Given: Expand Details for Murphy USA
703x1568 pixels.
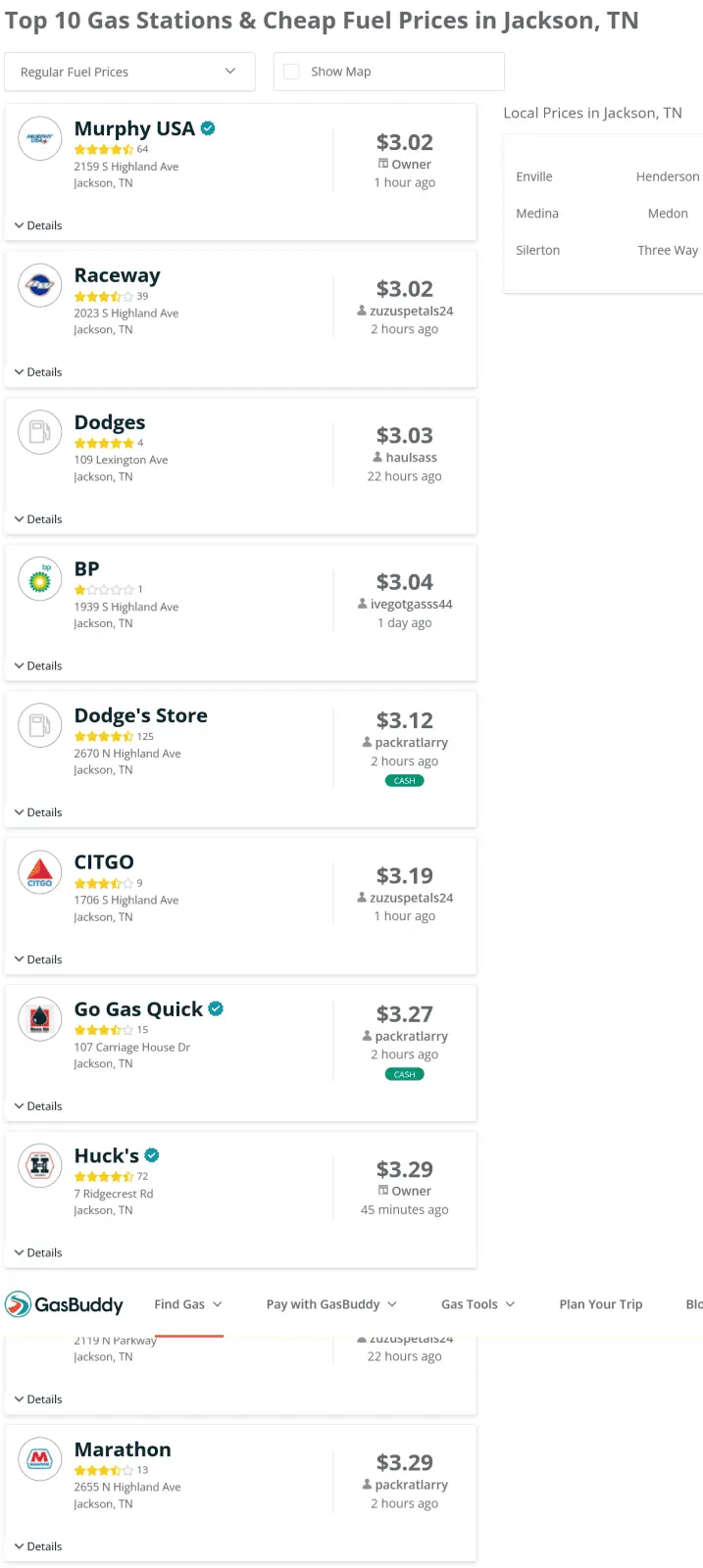Looking at the screenshot, I should point(38,225).
